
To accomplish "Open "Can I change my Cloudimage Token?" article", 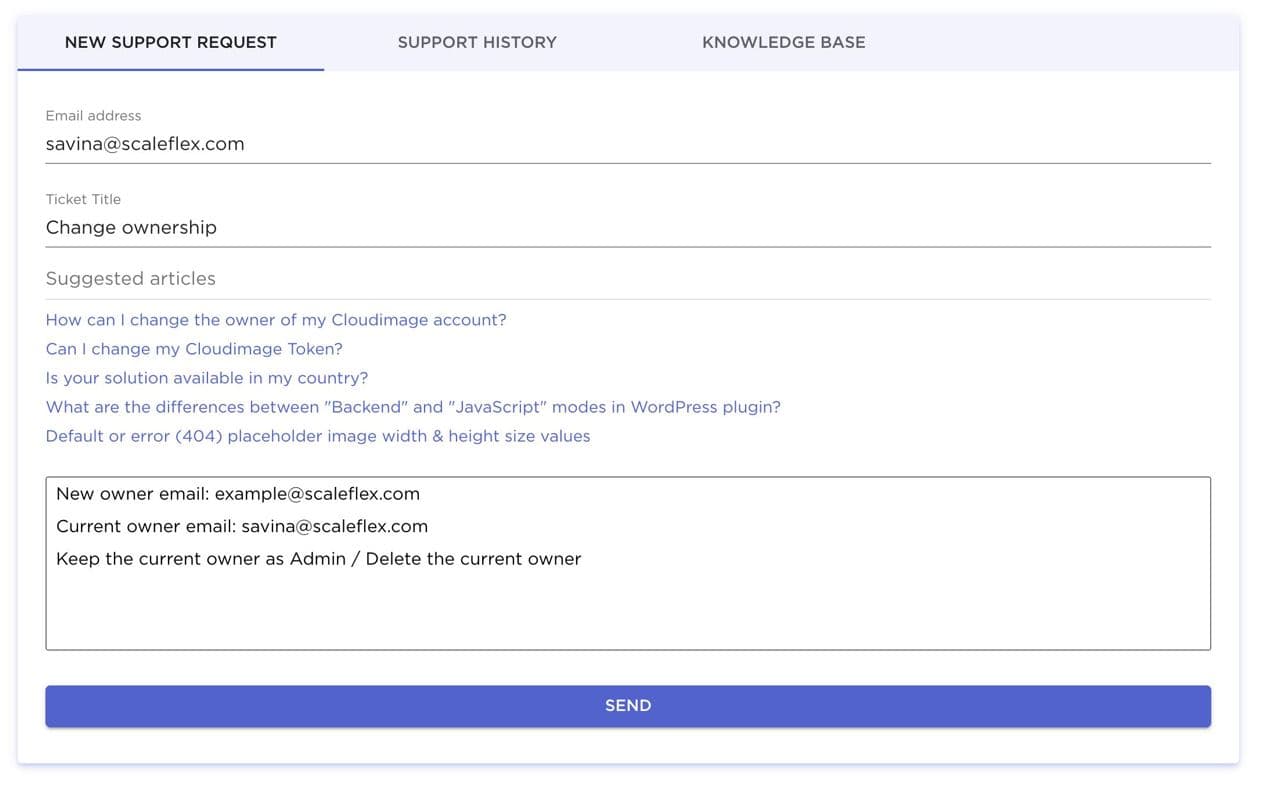I will (x=194, y=349).
